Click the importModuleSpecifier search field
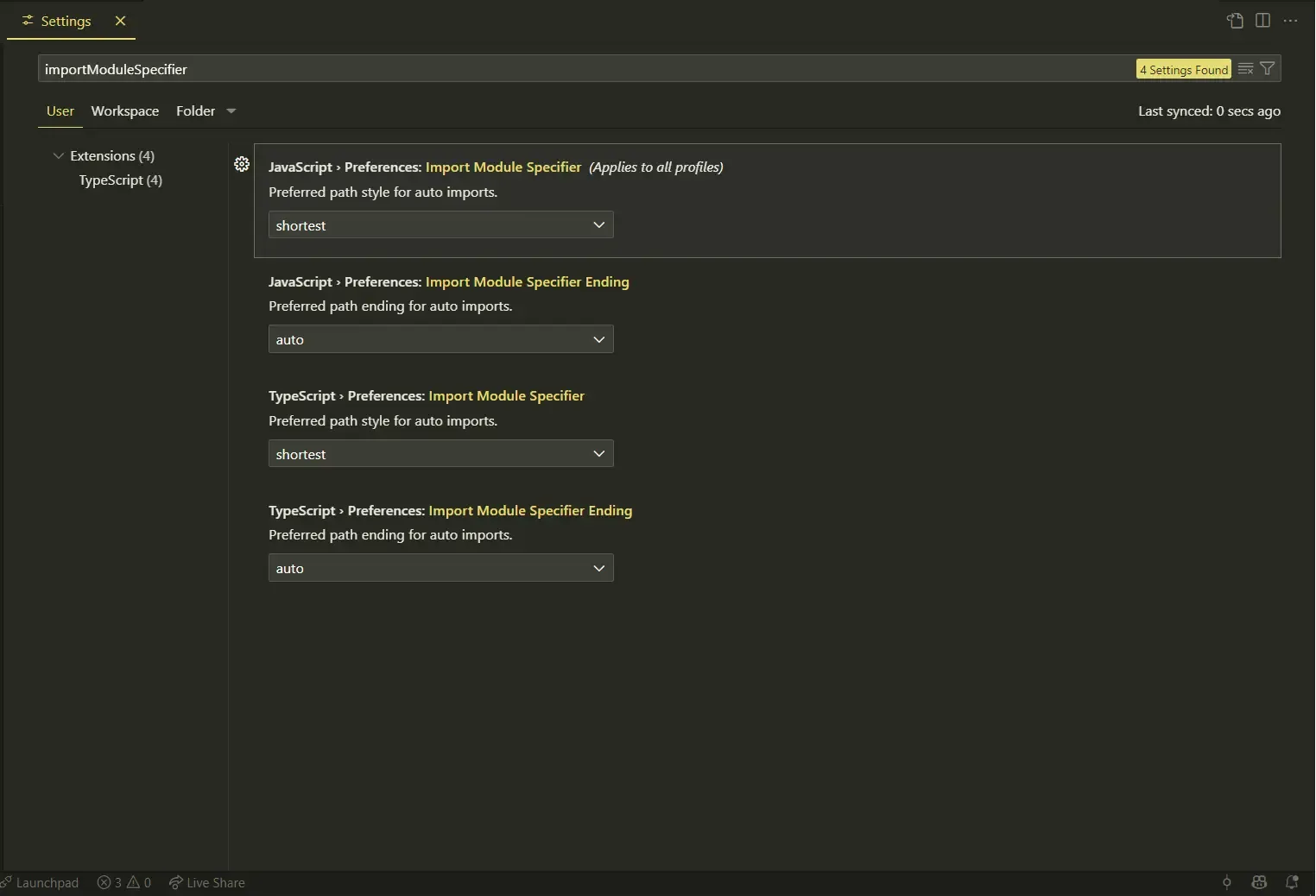 tap(587, 69)
